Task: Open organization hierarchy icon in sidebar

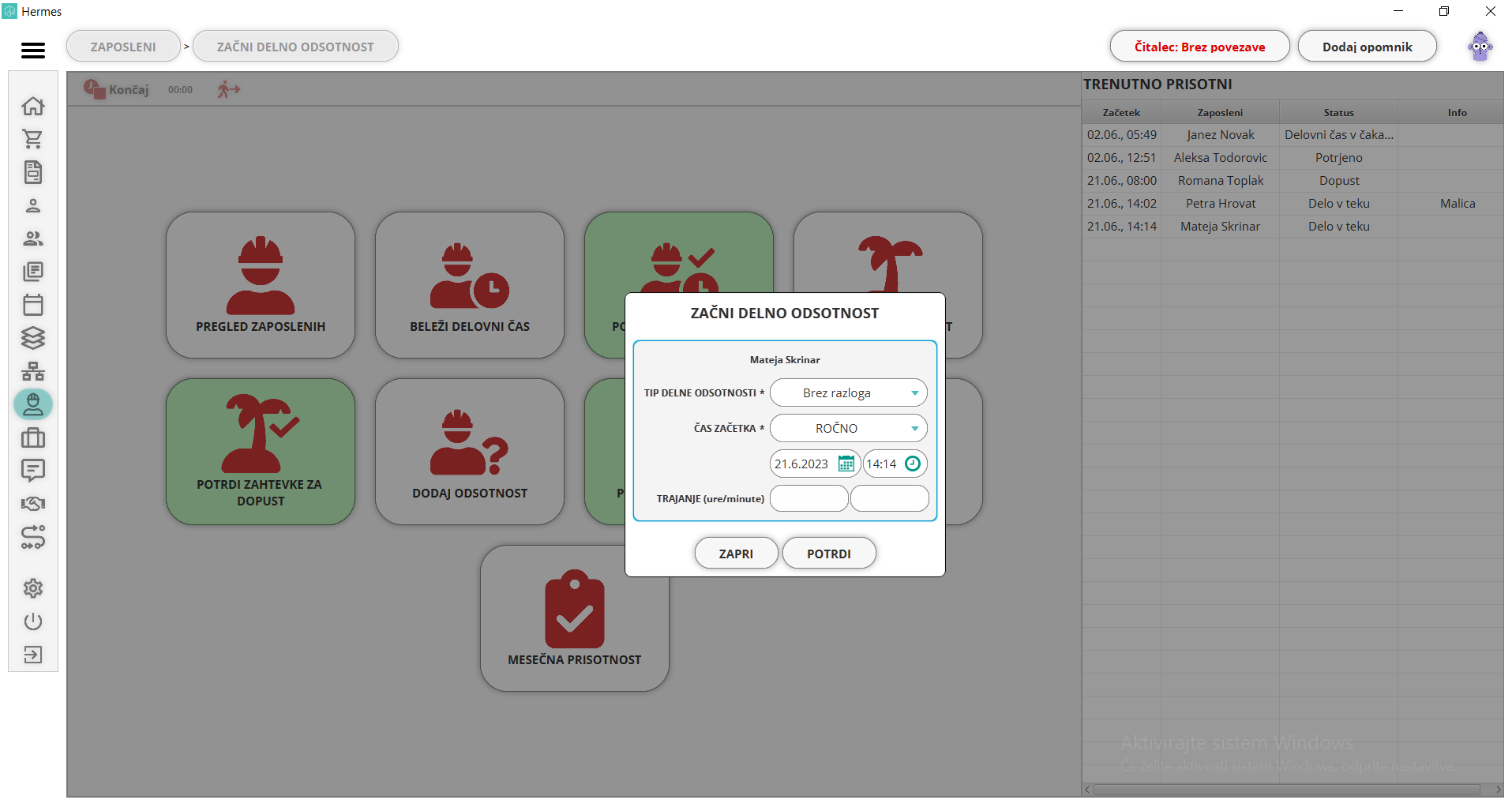Action: coord(33,371)
